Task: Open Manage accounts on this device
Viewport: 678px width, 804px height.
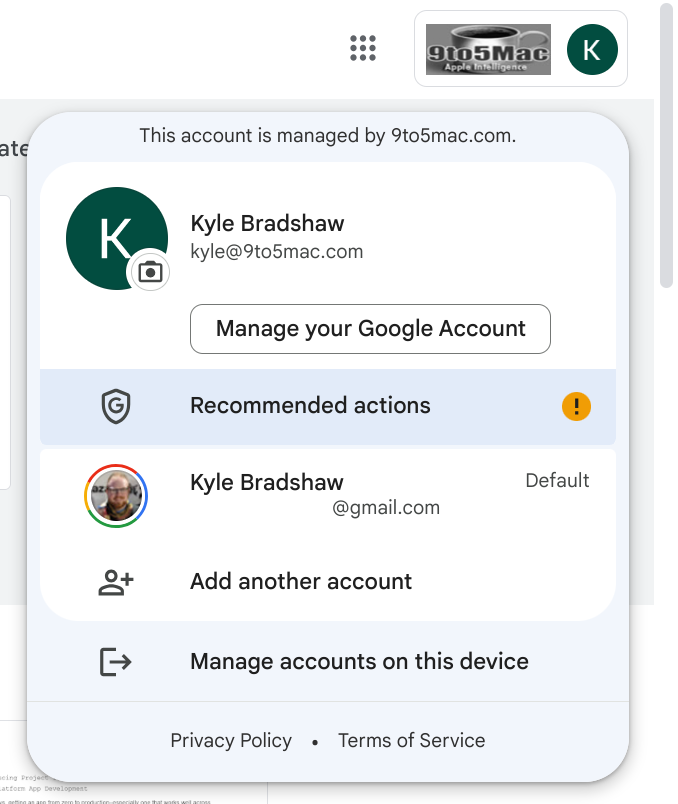Action: coord(359,661)
